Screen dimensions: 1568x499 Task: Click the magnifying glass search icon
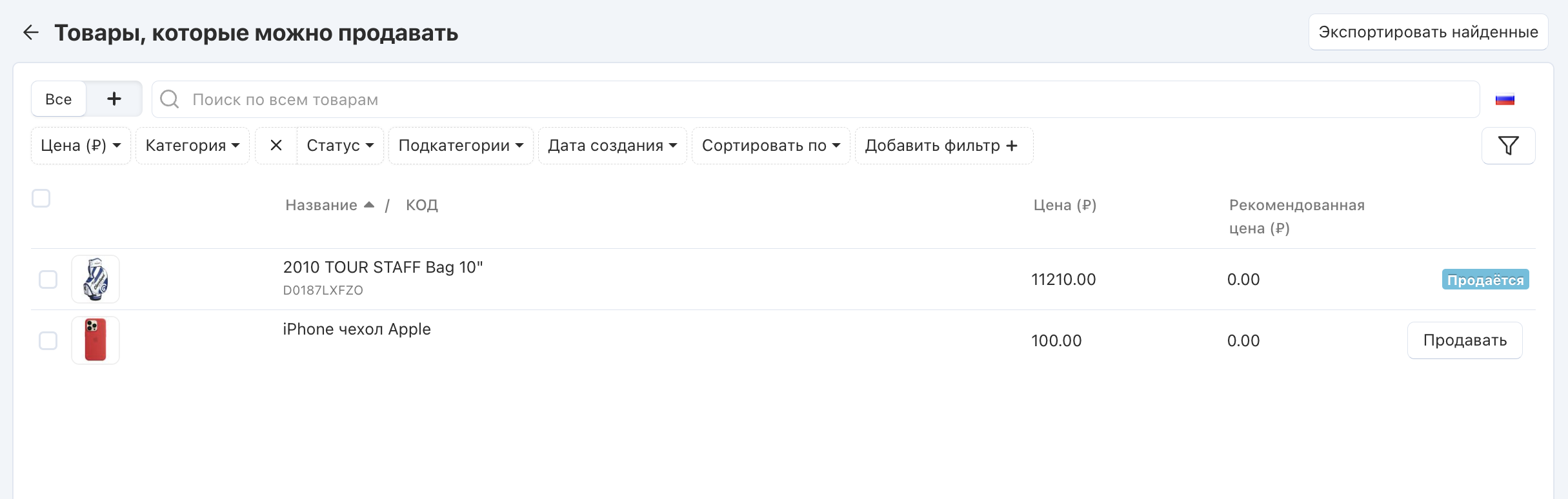coord(170,99)
